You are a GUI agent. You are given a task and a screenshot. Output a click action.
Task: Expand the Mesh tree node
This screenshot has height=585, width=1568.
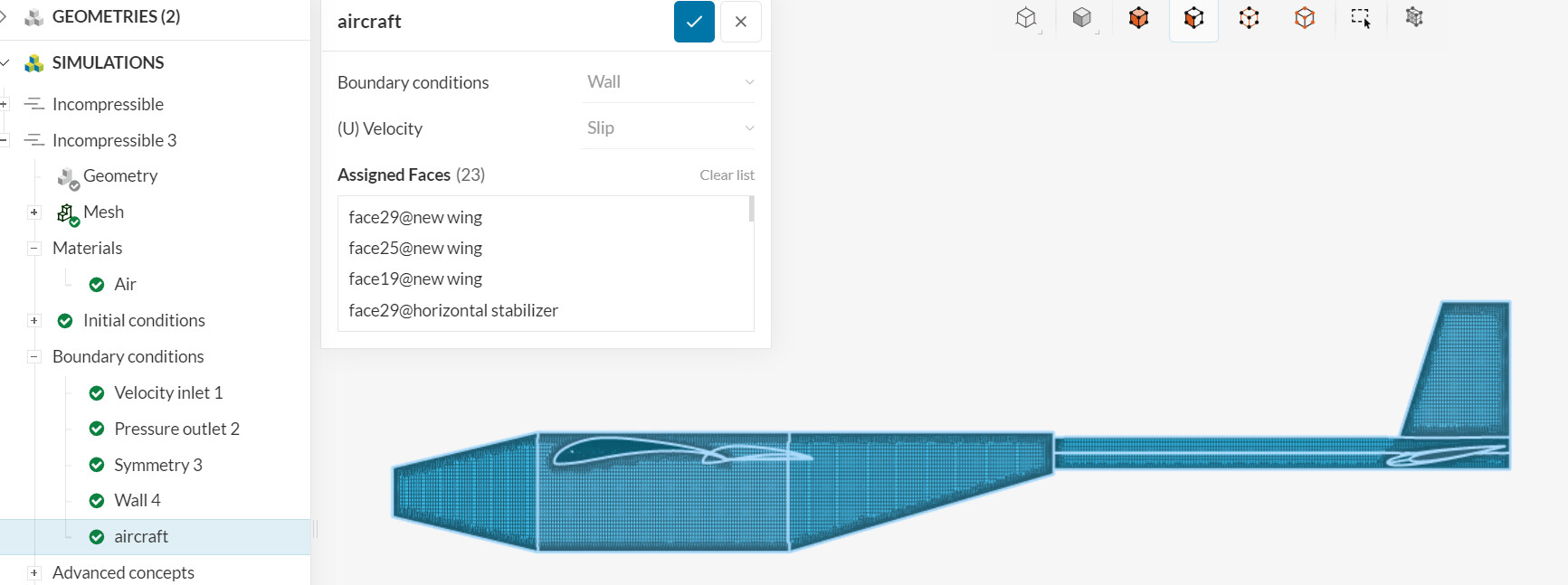(34, 212)
